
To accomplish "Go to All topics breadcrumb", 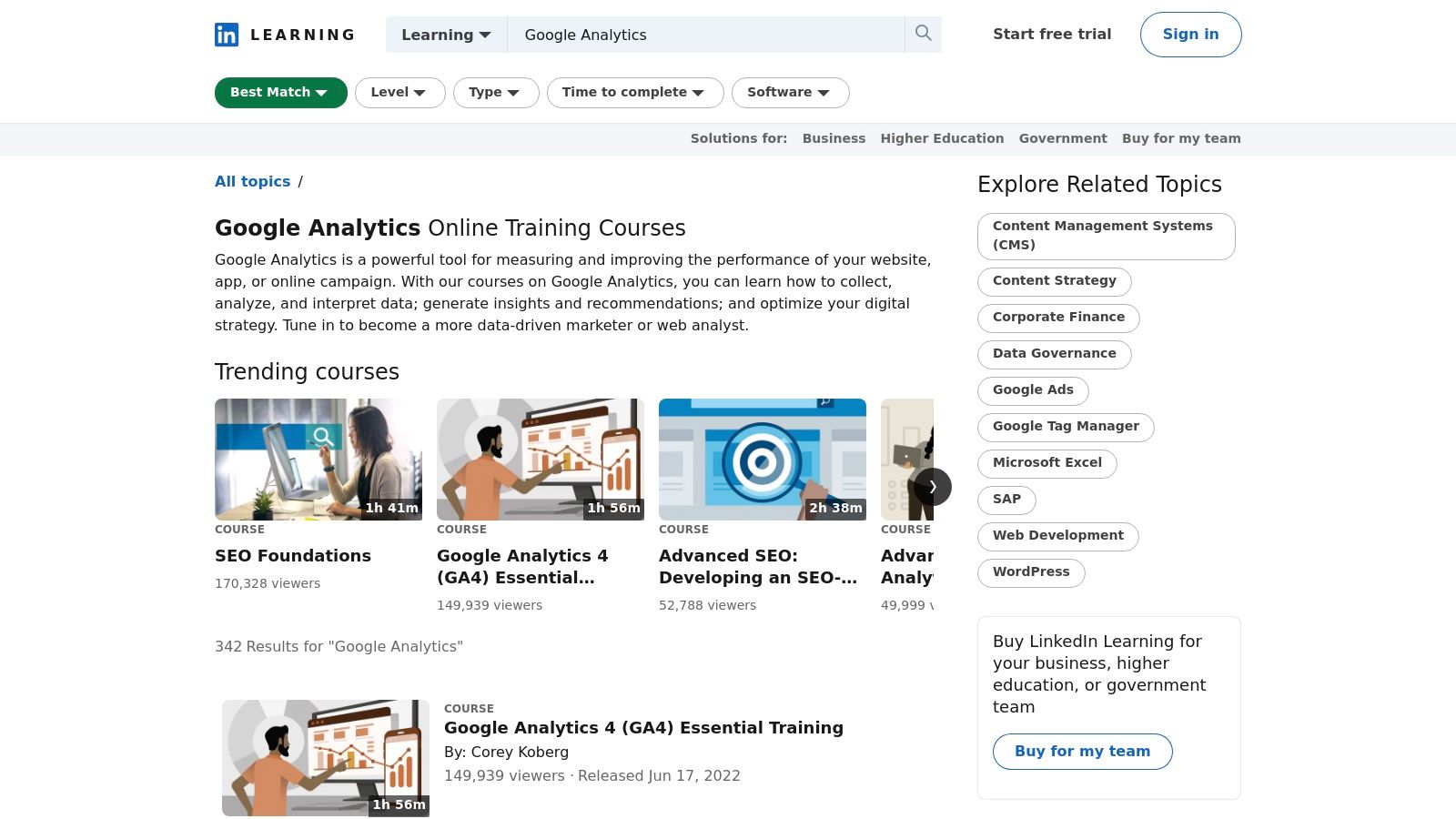I will (x=252, y=181).
